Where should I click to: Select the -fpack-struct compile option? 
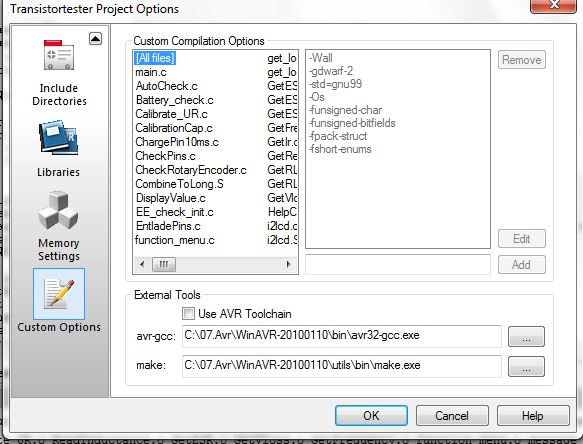coord(338,136)
